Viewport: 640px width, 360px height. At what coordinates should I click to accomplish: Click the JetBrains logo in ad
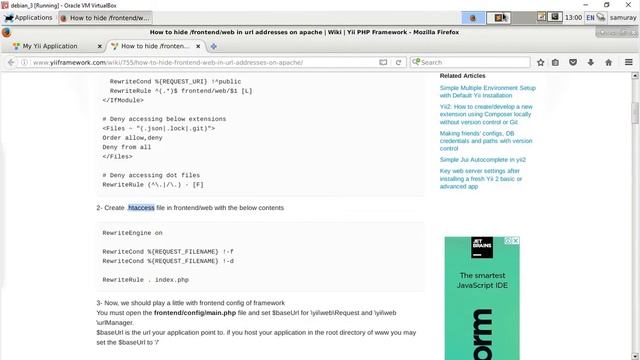(x=482, y=247)
